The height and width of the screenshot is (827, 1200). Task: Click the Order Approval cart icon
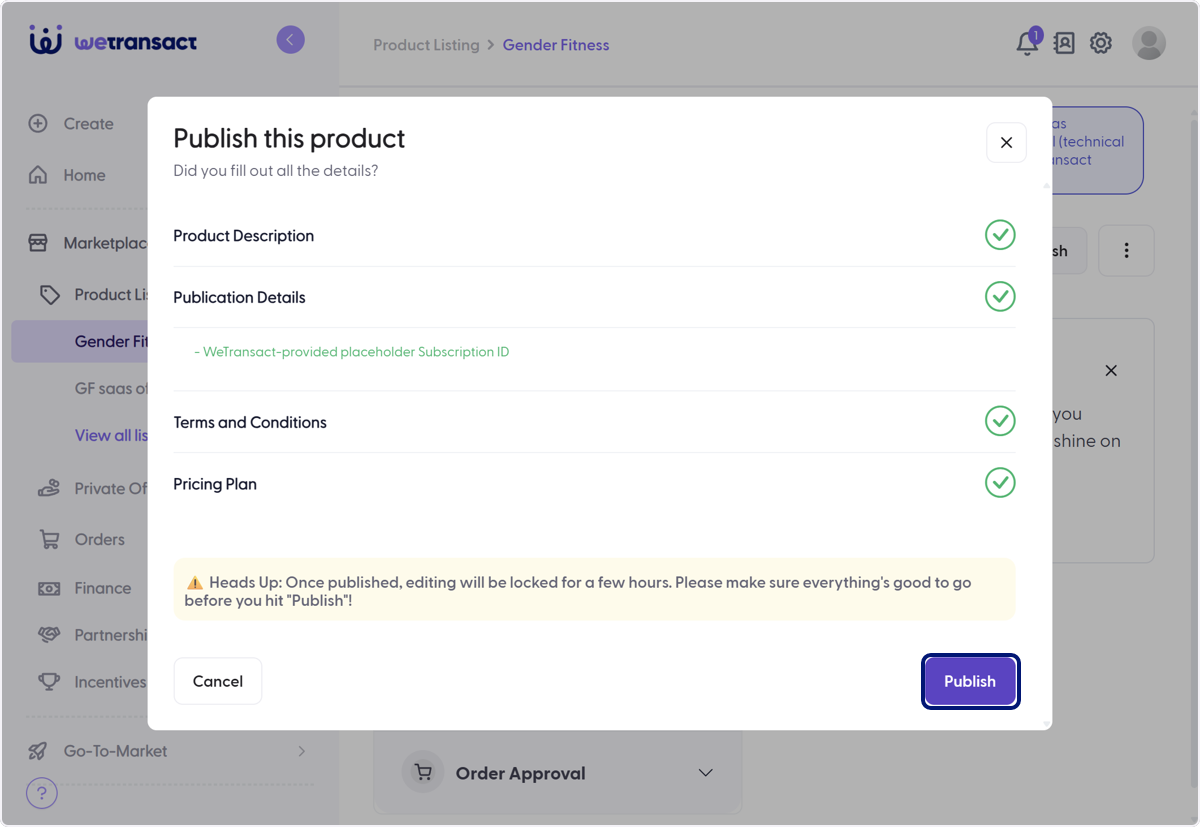(423, 773)
